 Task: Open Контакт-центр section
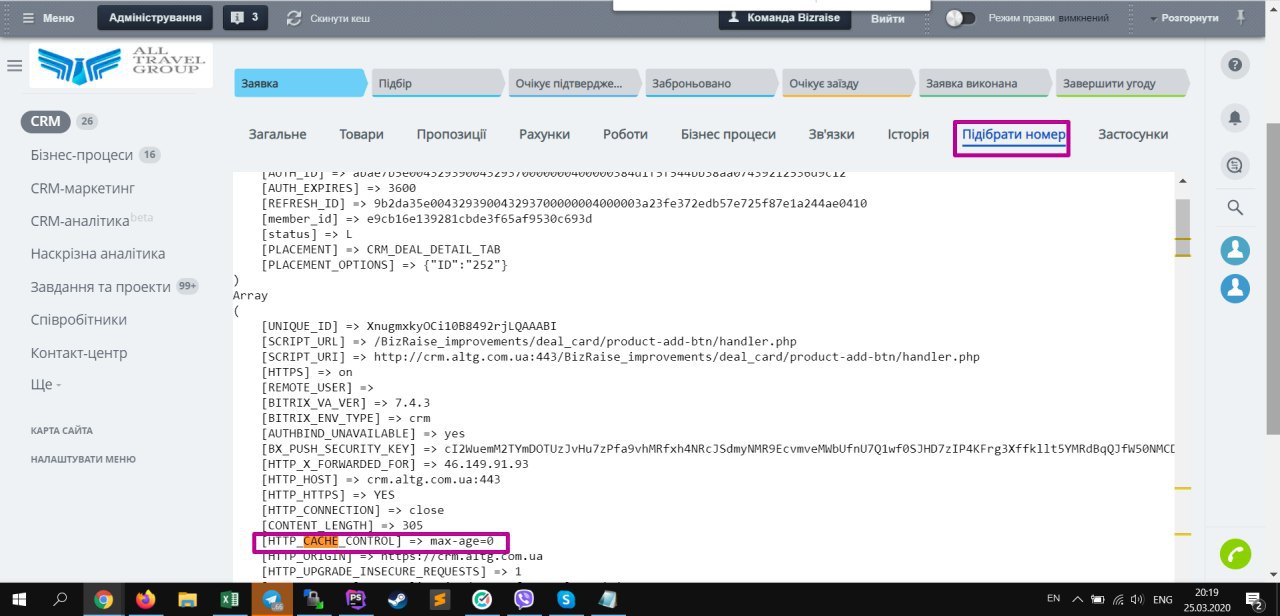point(79,353)
